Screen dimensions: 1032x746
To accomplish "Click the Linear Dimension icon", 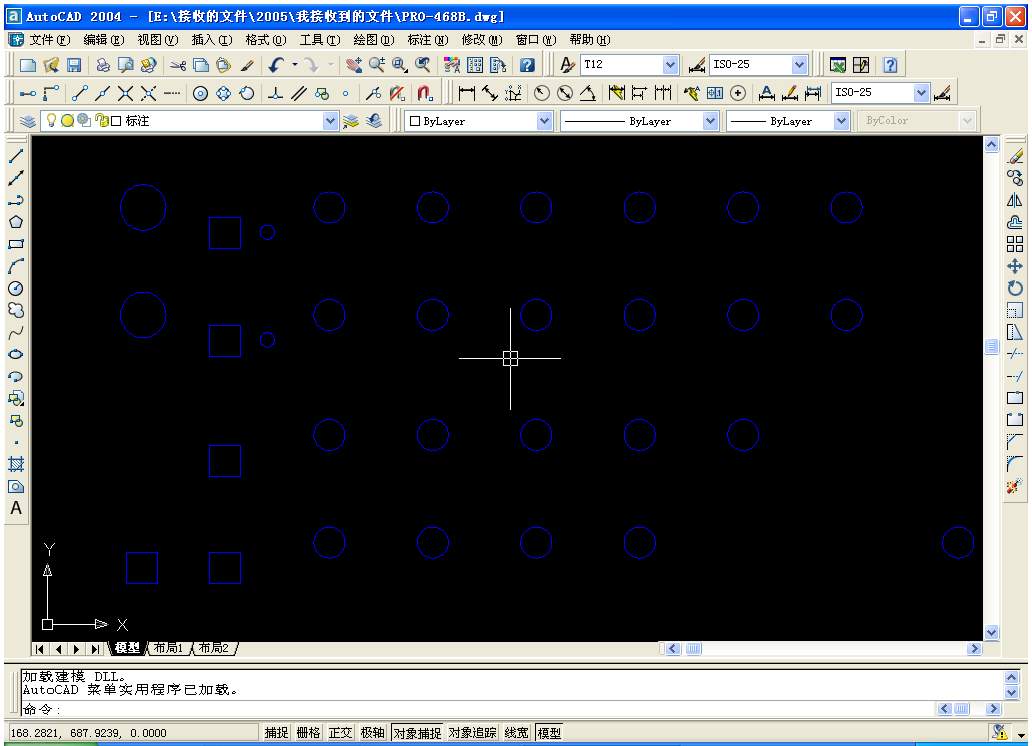I will pyautogui.click(x=467, y=93).
